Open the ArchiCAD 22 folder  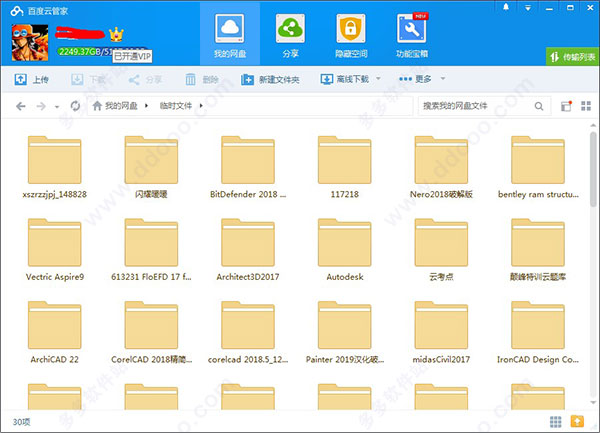tap(54, 332)
